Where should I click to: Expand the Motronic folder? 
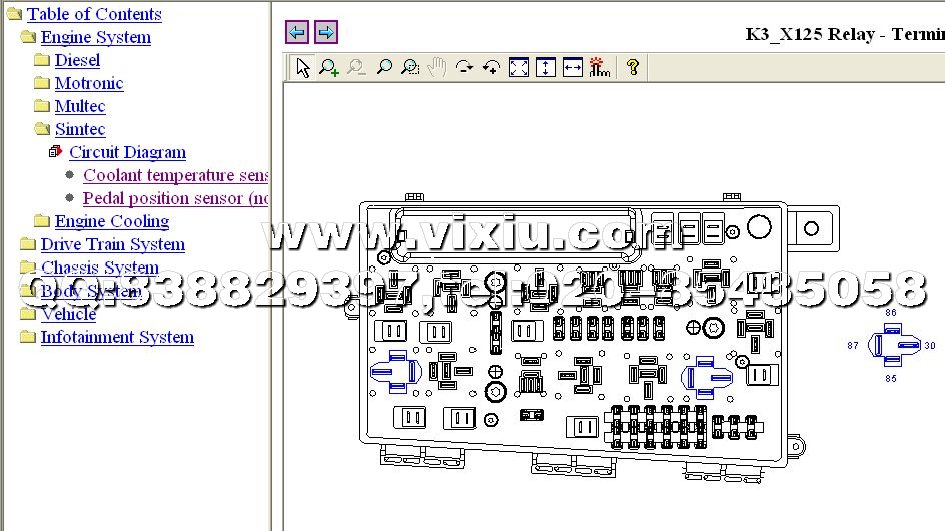coord(88,83)
